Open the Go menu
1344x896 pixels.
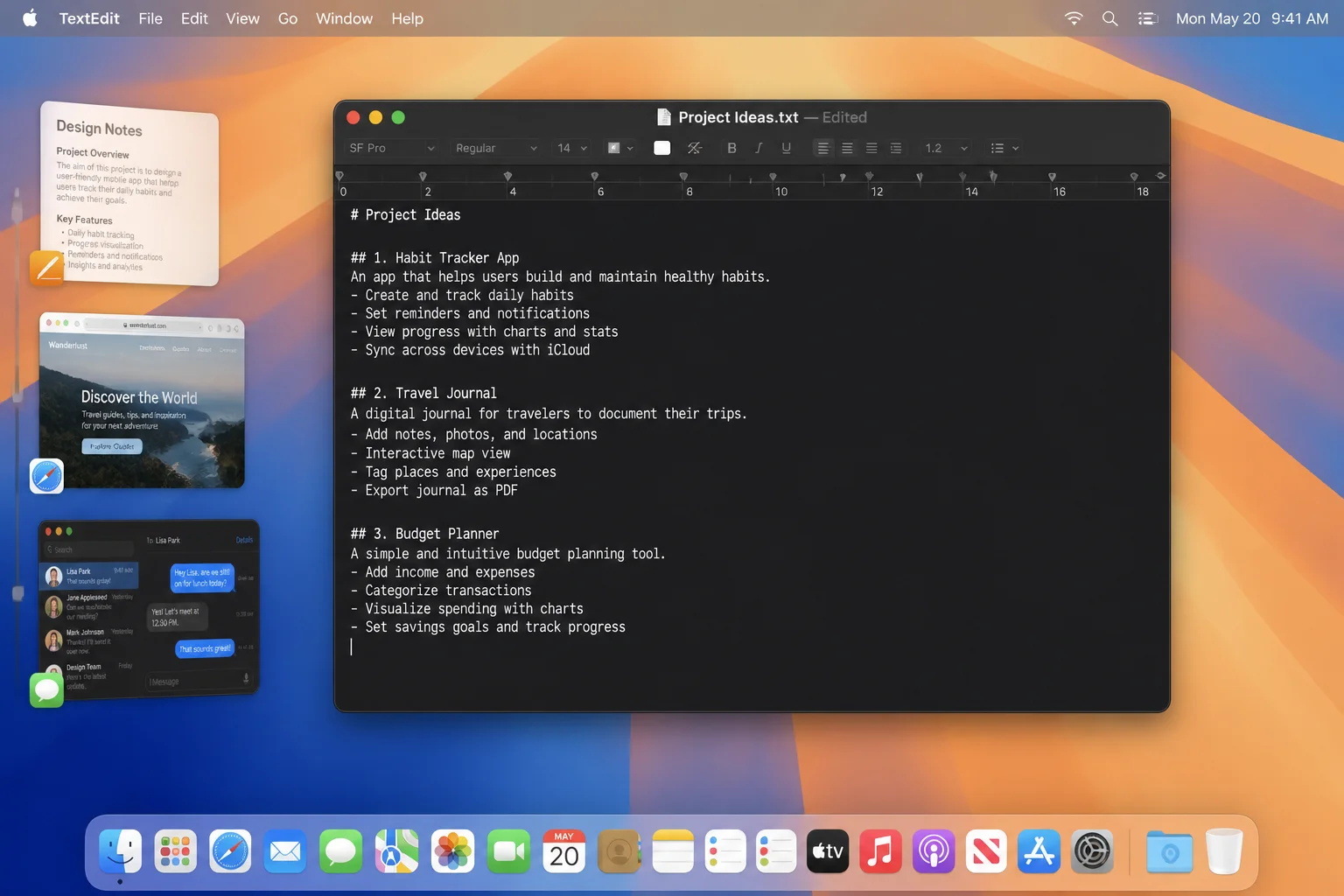[x=288, y=18]
